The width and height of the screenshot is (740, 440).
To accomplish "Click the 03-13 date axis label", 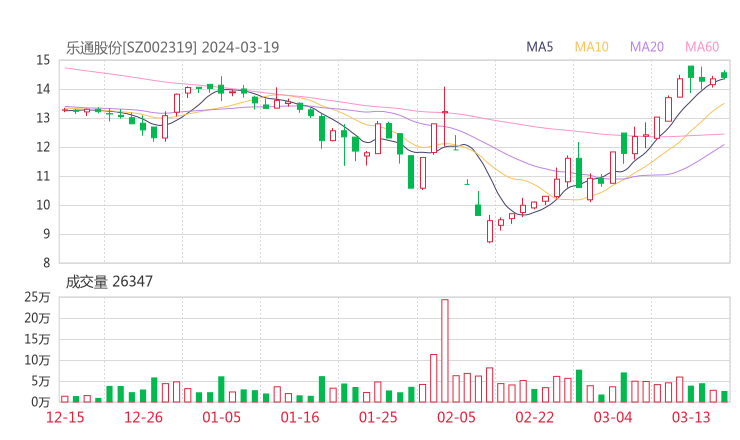I will (691, 417).
